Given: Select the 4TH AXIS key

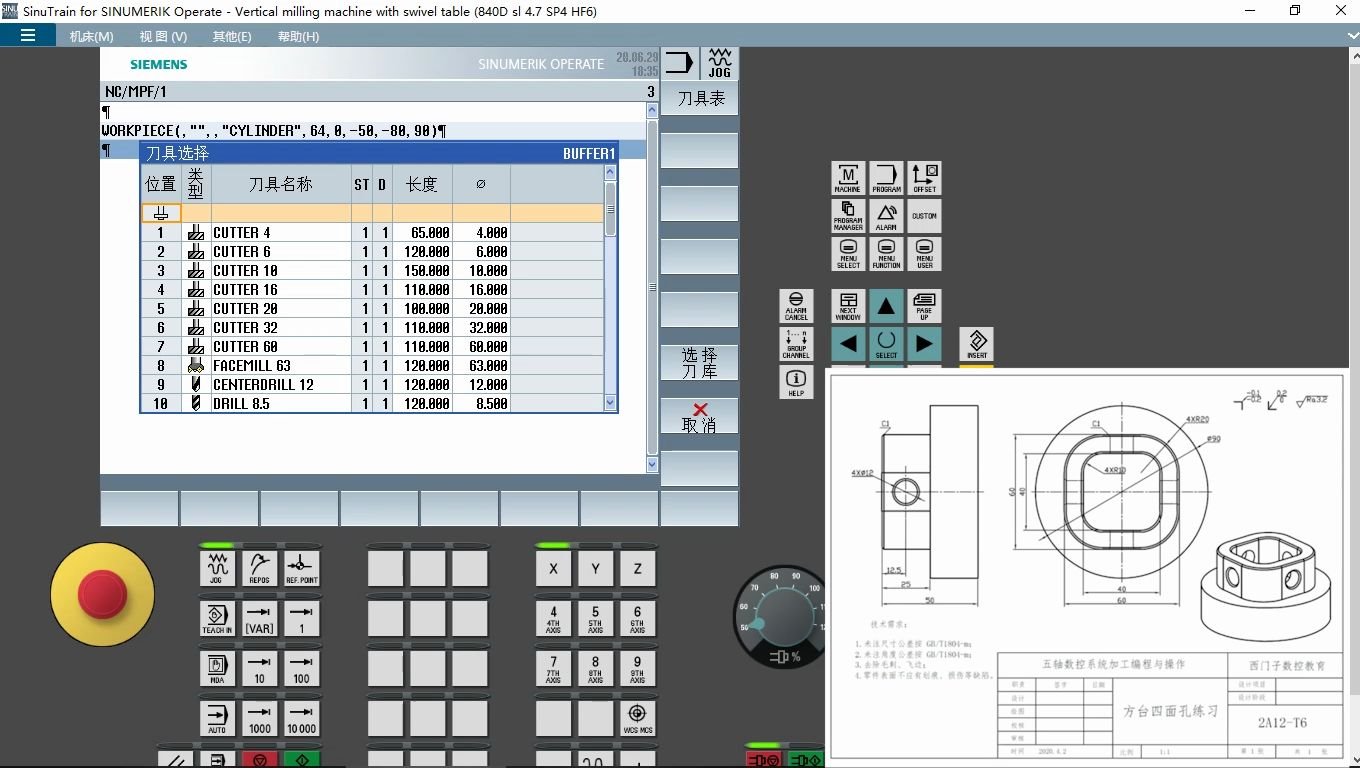Looking at the screenshot, I should [553, 618].
